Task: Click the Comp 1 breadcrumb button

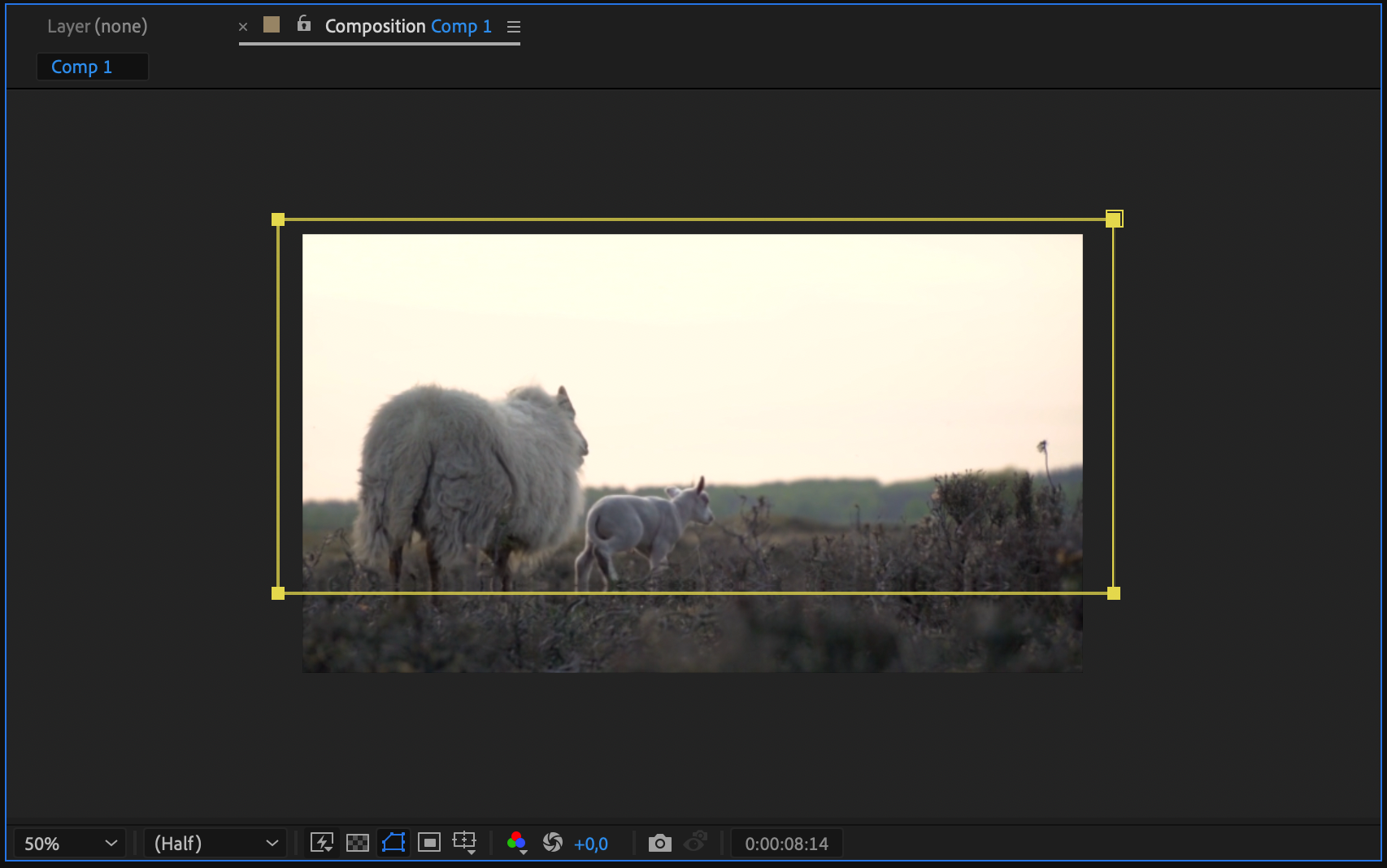Action: click(82, 67)
